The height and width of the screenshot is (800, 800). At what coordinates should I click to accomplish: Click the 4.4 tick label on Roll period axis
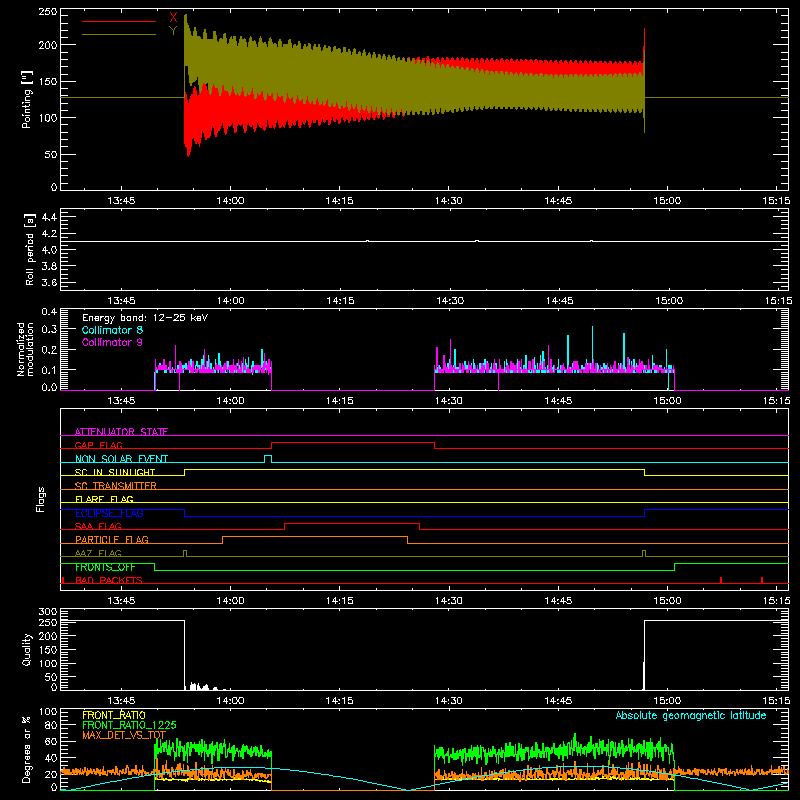pyautogui.click(x=49, y=217)
